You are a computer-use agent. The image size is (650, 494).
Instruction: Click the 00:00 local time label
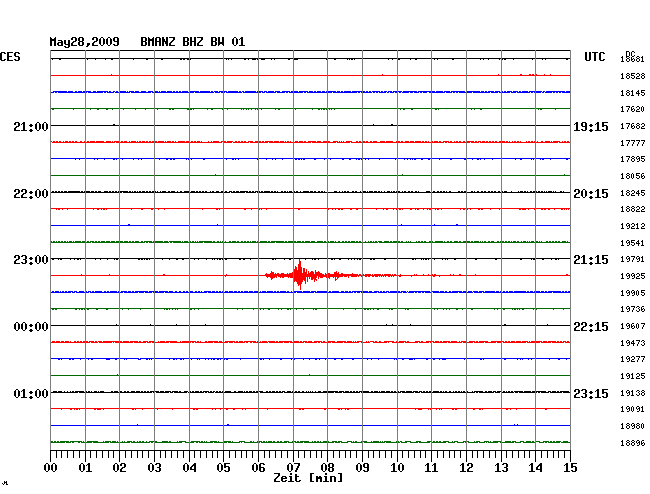[31, 327]
